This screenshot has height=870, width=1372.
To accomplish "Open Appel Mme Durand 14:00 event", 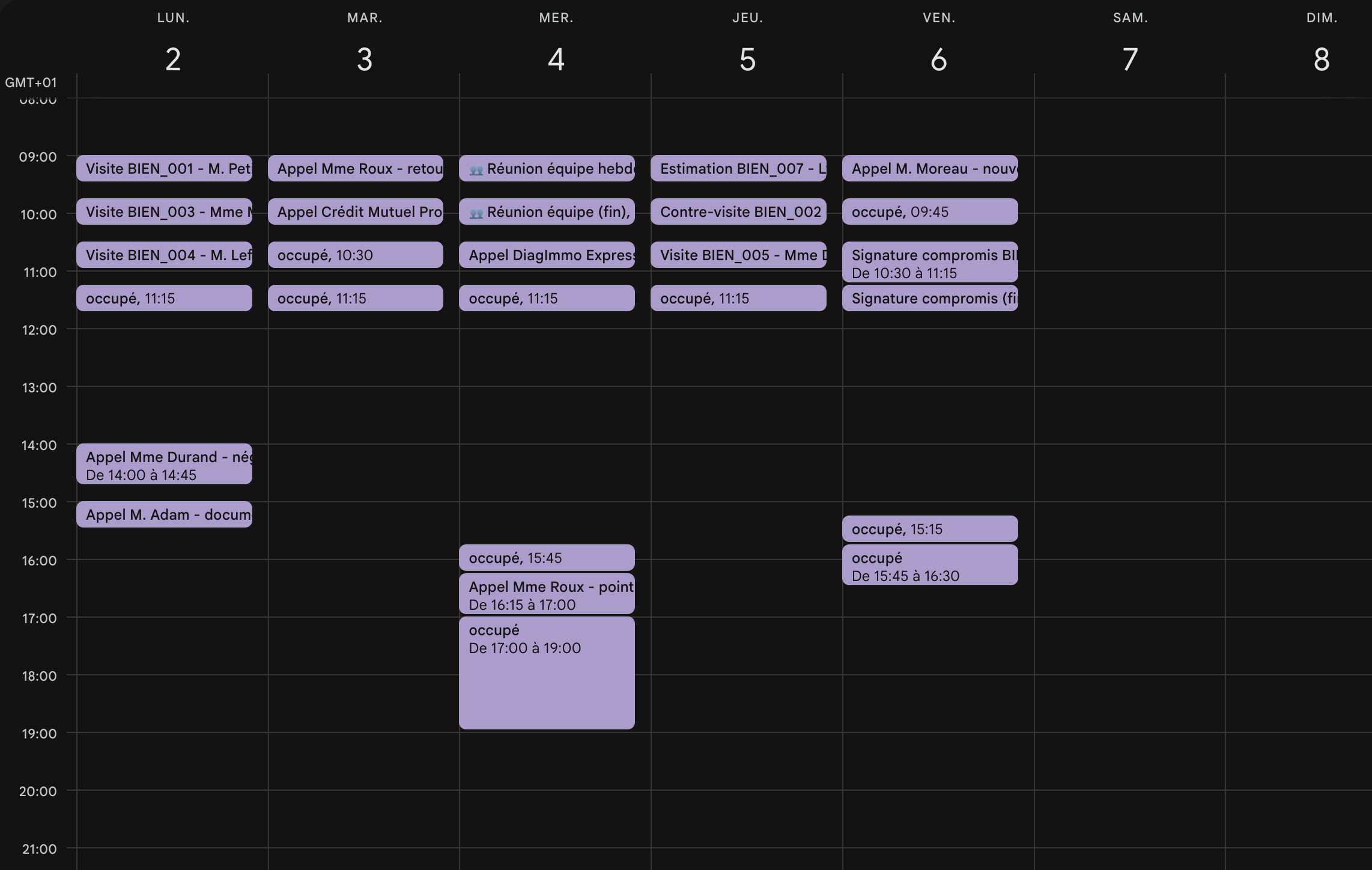I will coord(163,464).
